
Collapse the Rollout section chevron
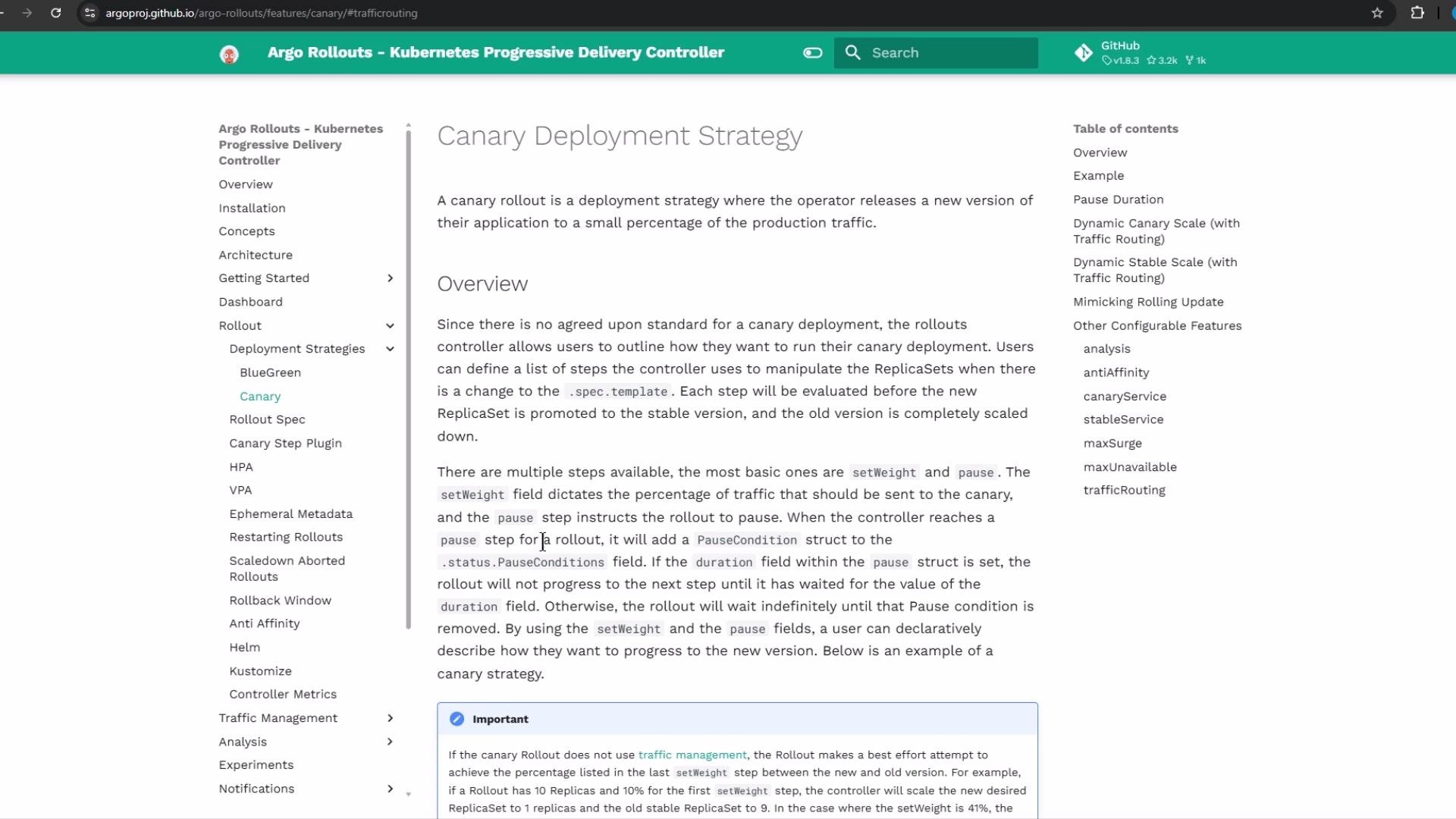point(391,325)
